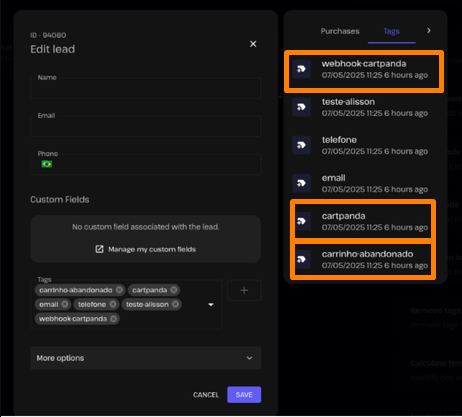Select the Tags tab

(392, 31)
